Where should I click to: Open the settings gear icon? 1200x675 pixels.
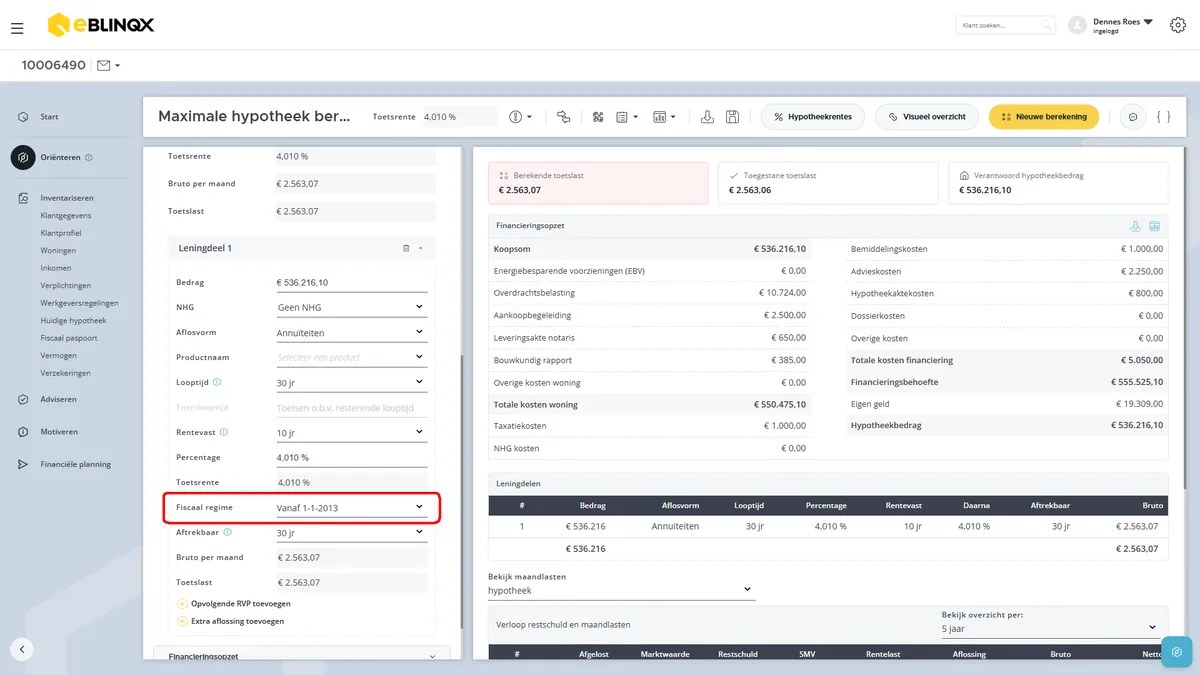(1177, 25)
